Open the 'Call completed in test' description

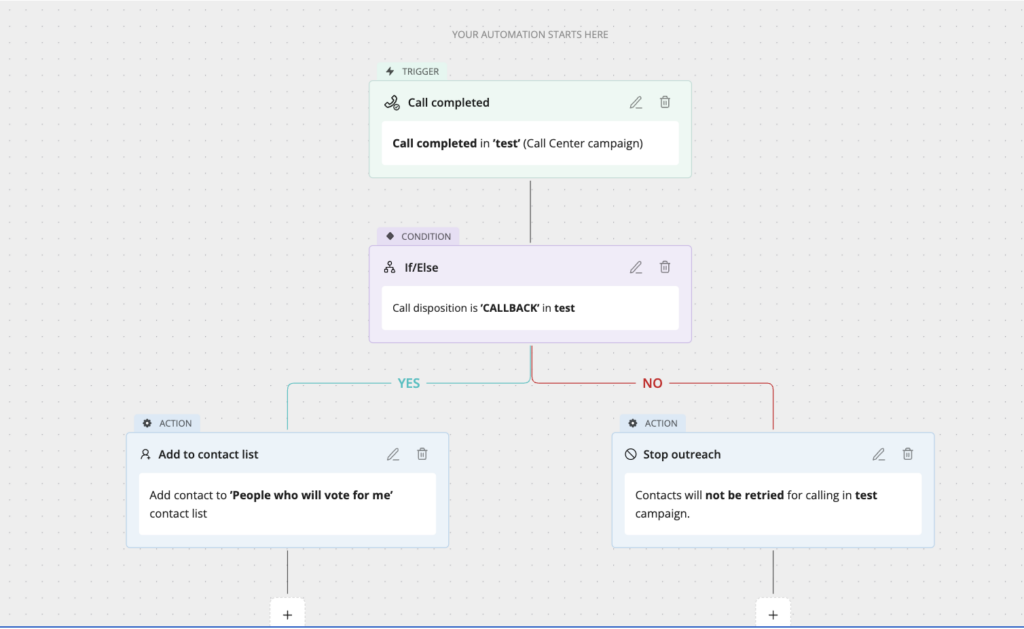[x=530, y=143]
